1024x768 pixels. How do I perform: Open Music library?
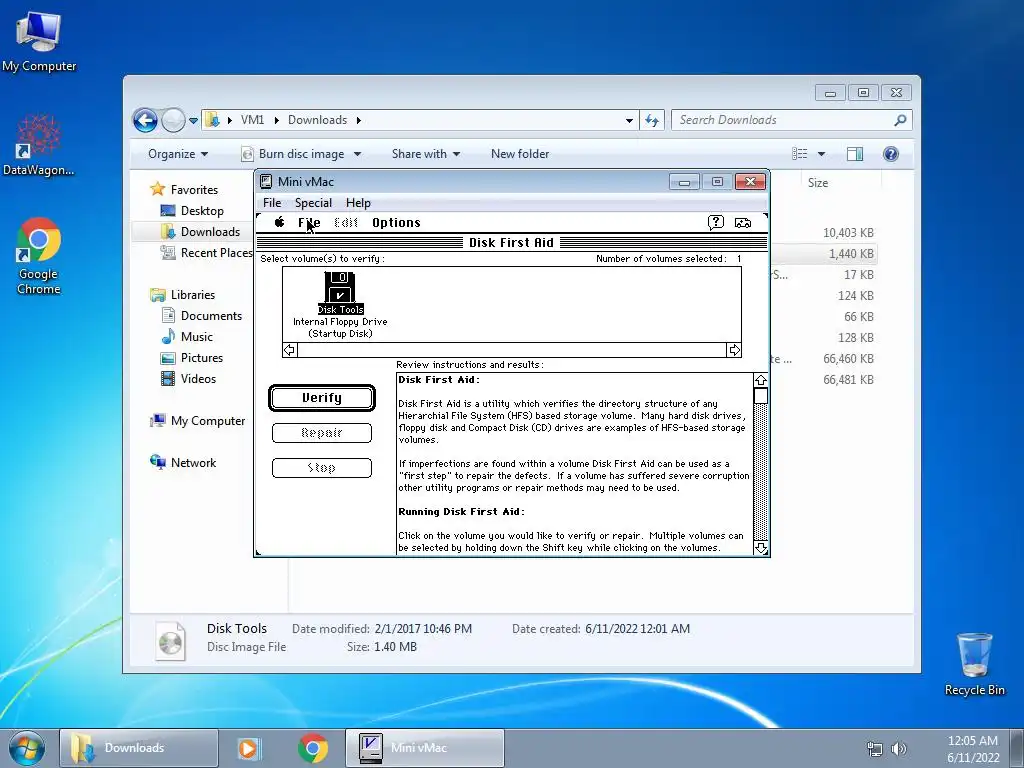(x=187, y=337)
